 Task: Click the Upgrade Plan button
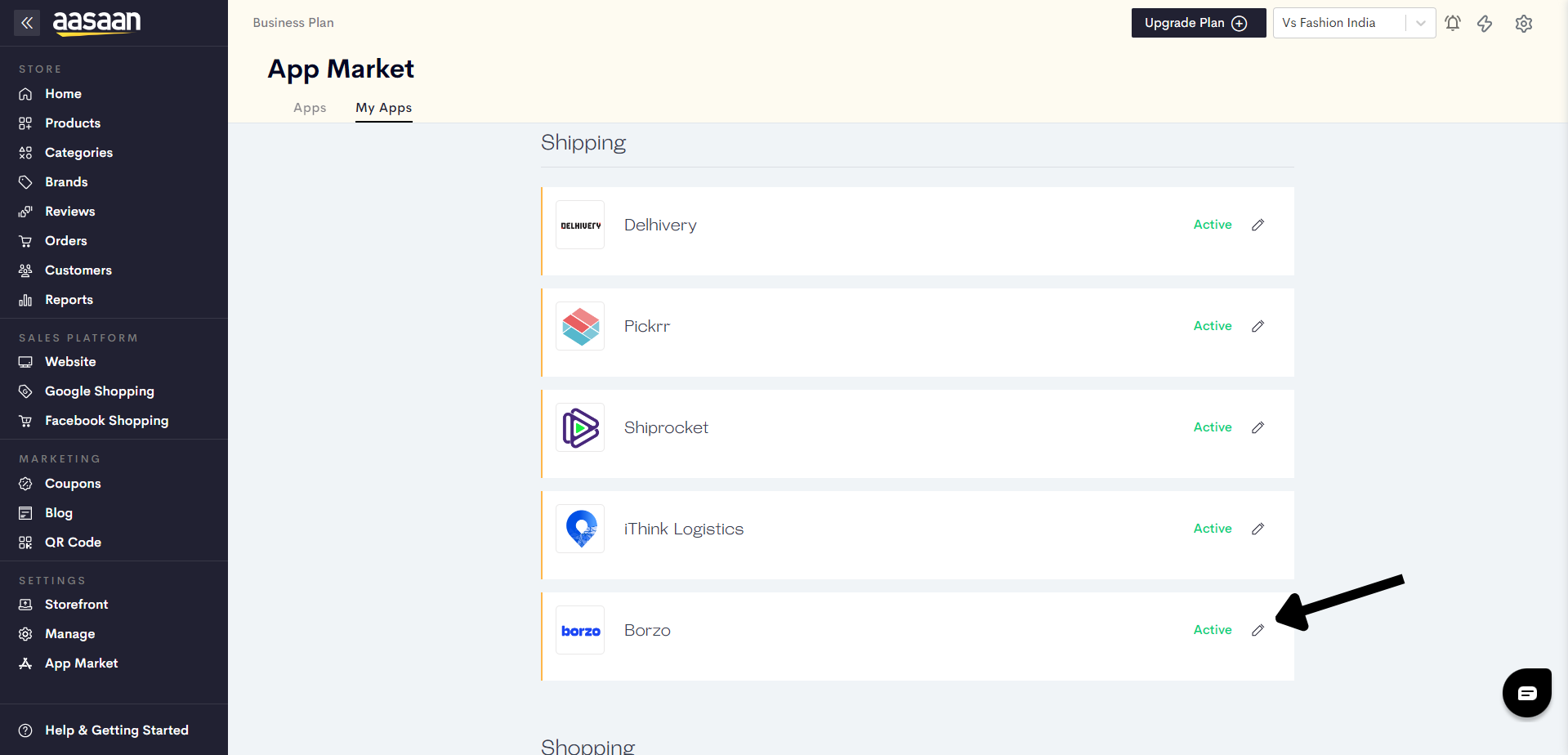tap(1199, 23)
